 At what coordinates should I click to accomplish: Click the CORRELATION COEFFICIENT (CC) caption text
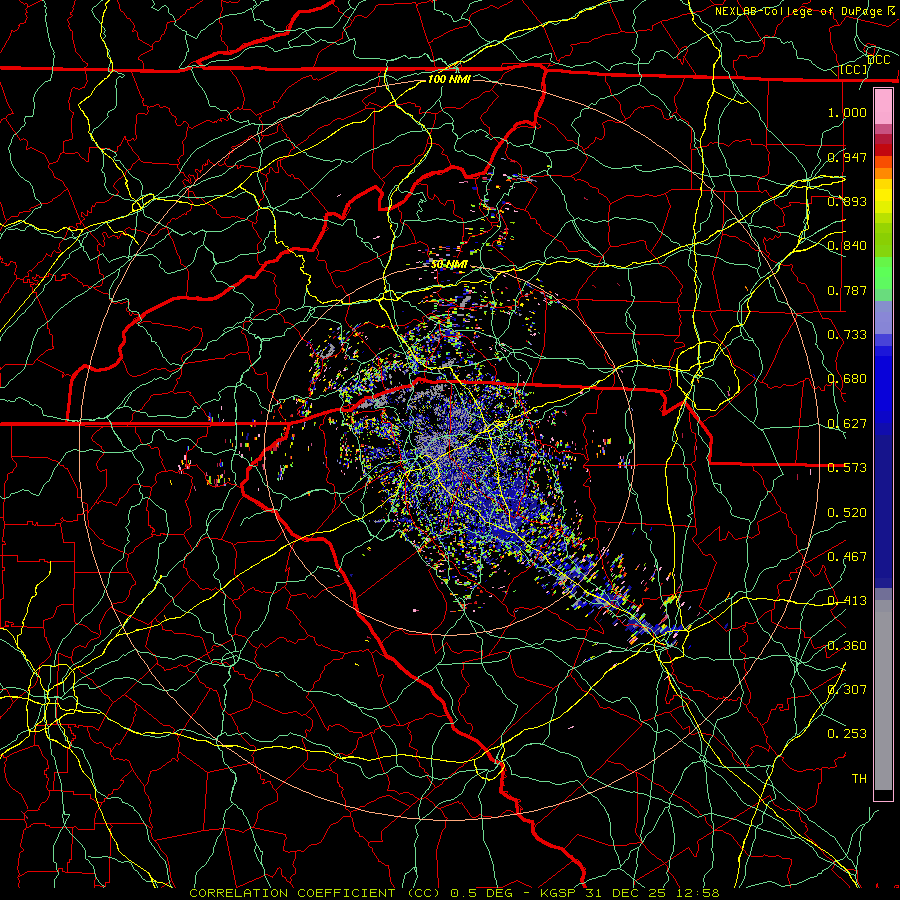pos(314,893)
